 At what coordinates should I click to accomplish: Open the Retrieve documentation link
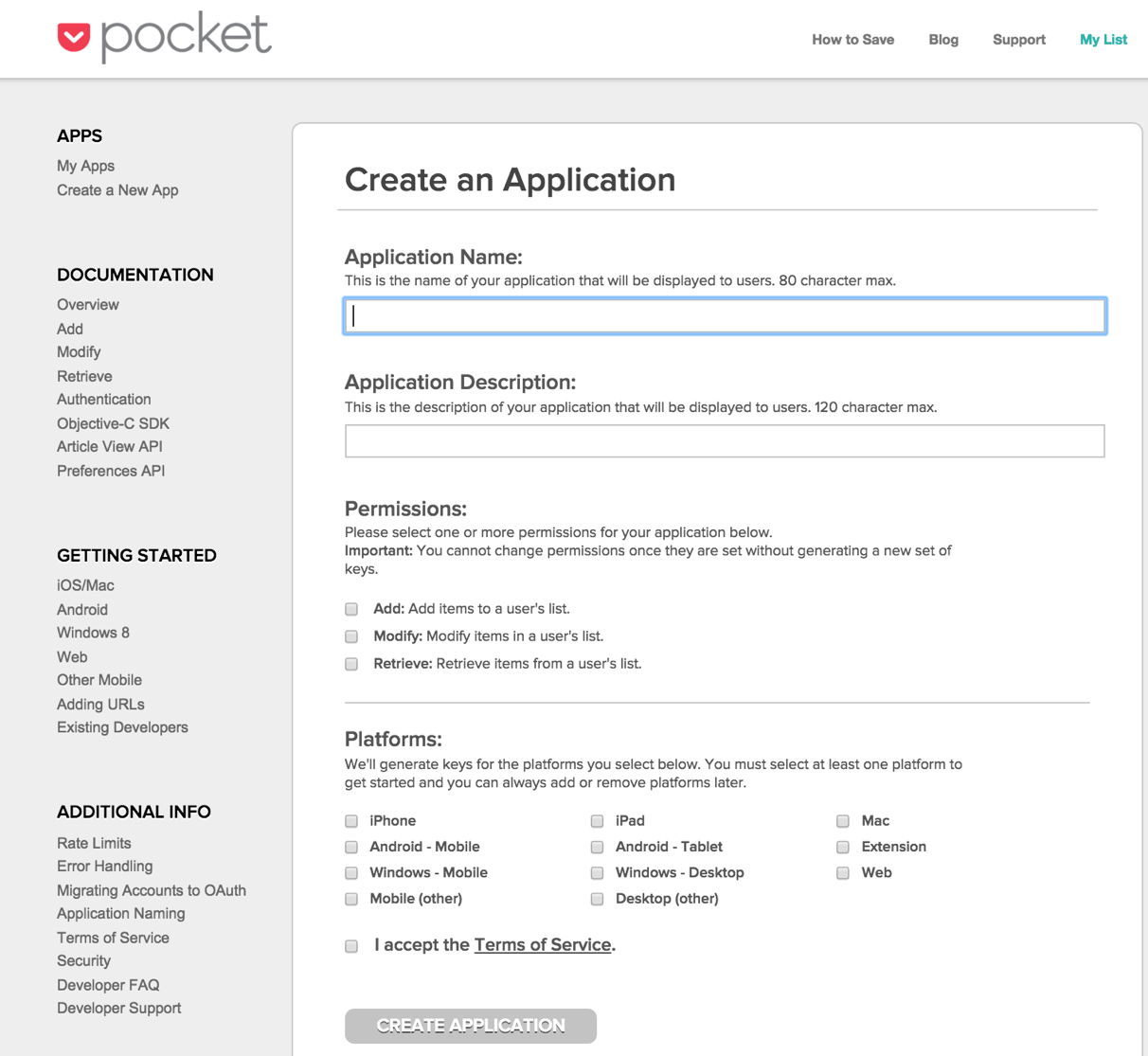click(x=84, y=376)
